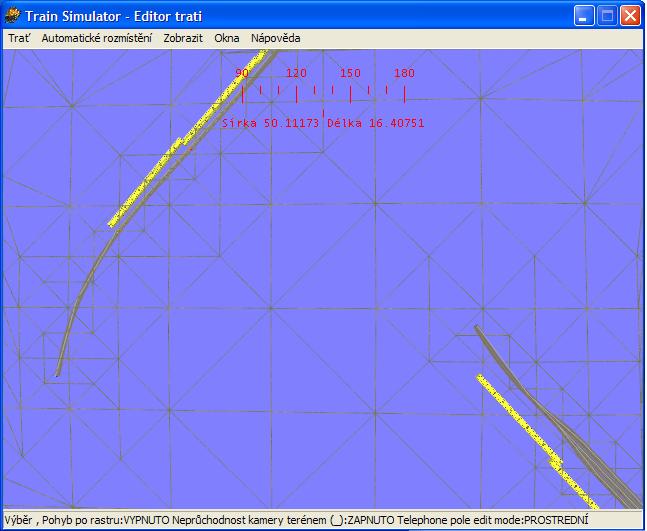This screenshot has height=531, width=647.
Task: Click 'Telephone pole edit mode:PROSTŘEDNÍ' status text
Action: pos(493,520)
